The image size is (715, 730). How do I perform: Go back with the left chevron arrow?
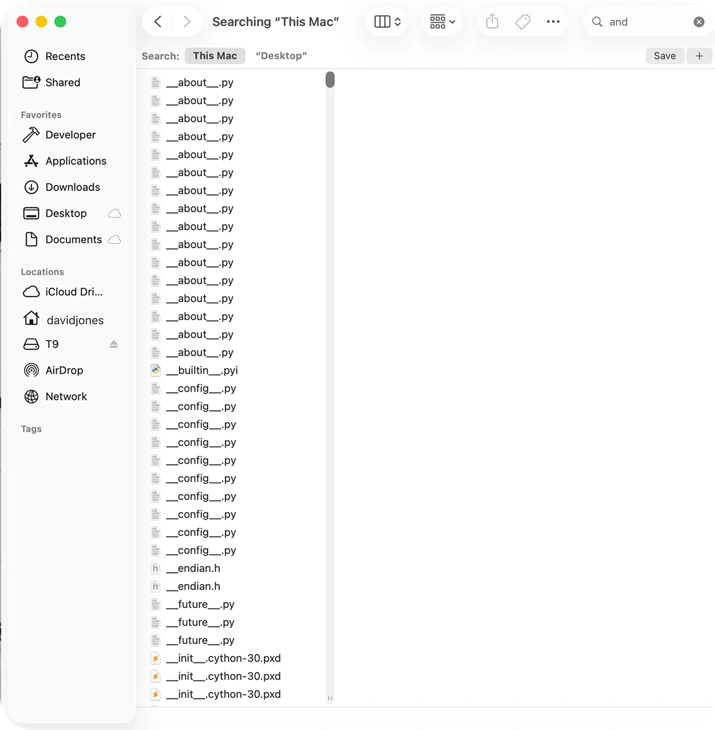[x=158, y=21]
